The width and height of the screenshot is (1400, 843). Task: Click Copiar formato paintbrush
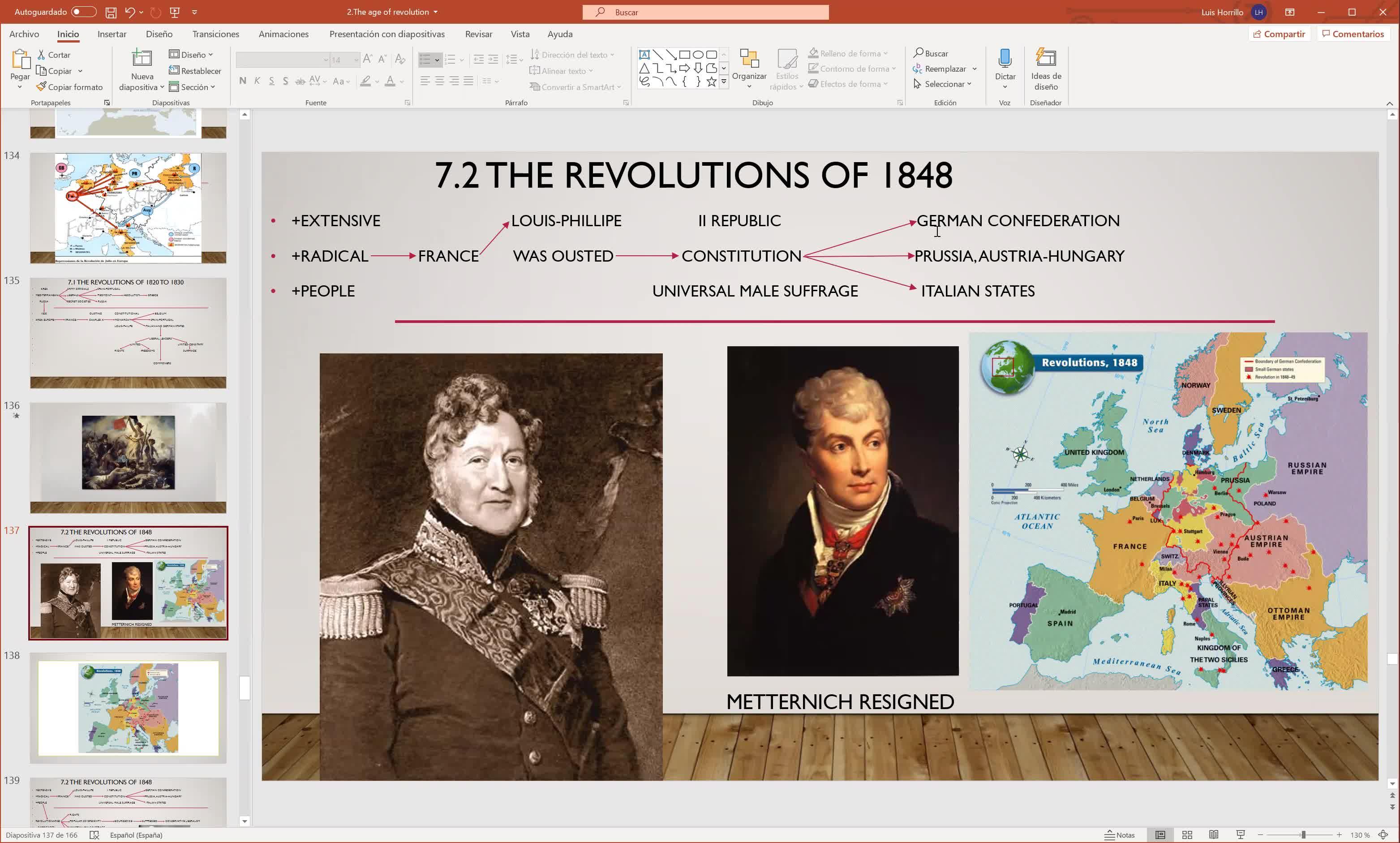coord(69,87)
